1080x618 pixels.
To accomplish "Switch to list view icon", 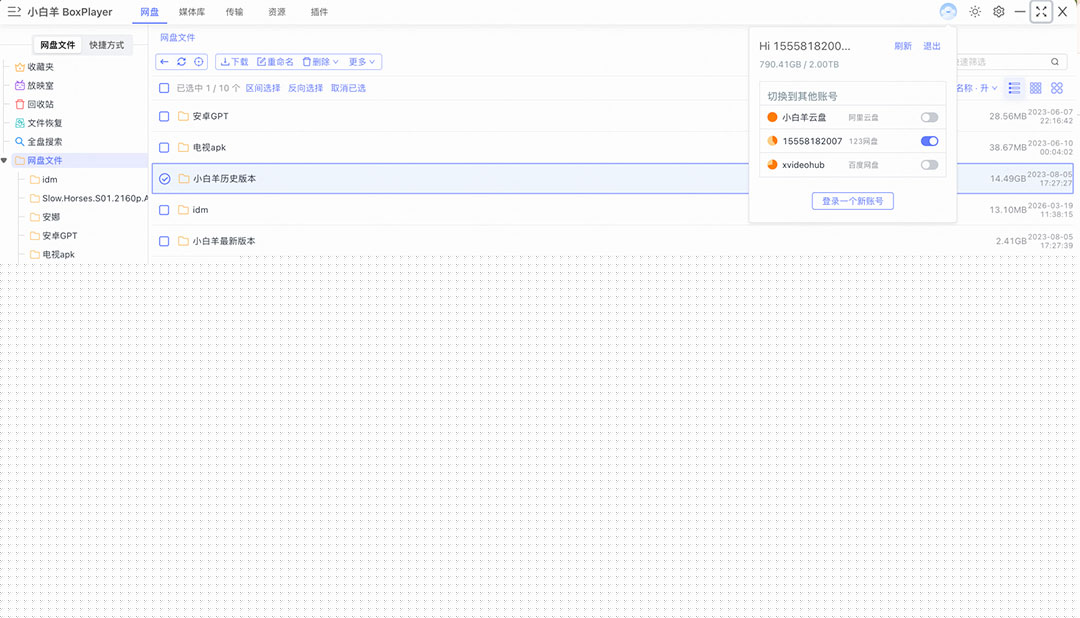I will pyautogui.click(x=1014, y=88).
